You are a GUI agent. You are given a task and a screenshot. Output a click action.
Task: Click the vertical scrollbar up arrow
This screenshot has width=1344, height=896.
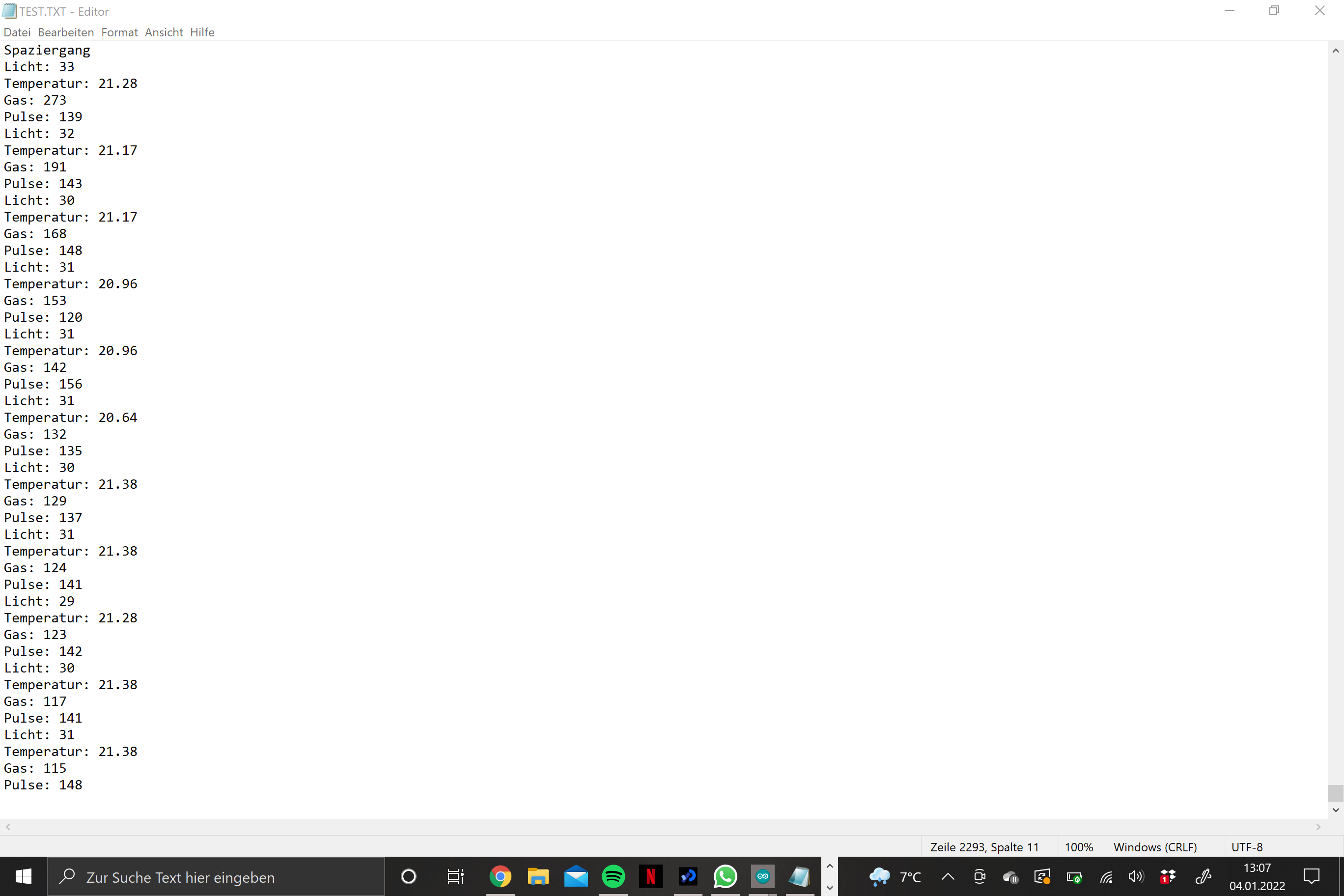pyautogui.click(x=1336, y=50)
